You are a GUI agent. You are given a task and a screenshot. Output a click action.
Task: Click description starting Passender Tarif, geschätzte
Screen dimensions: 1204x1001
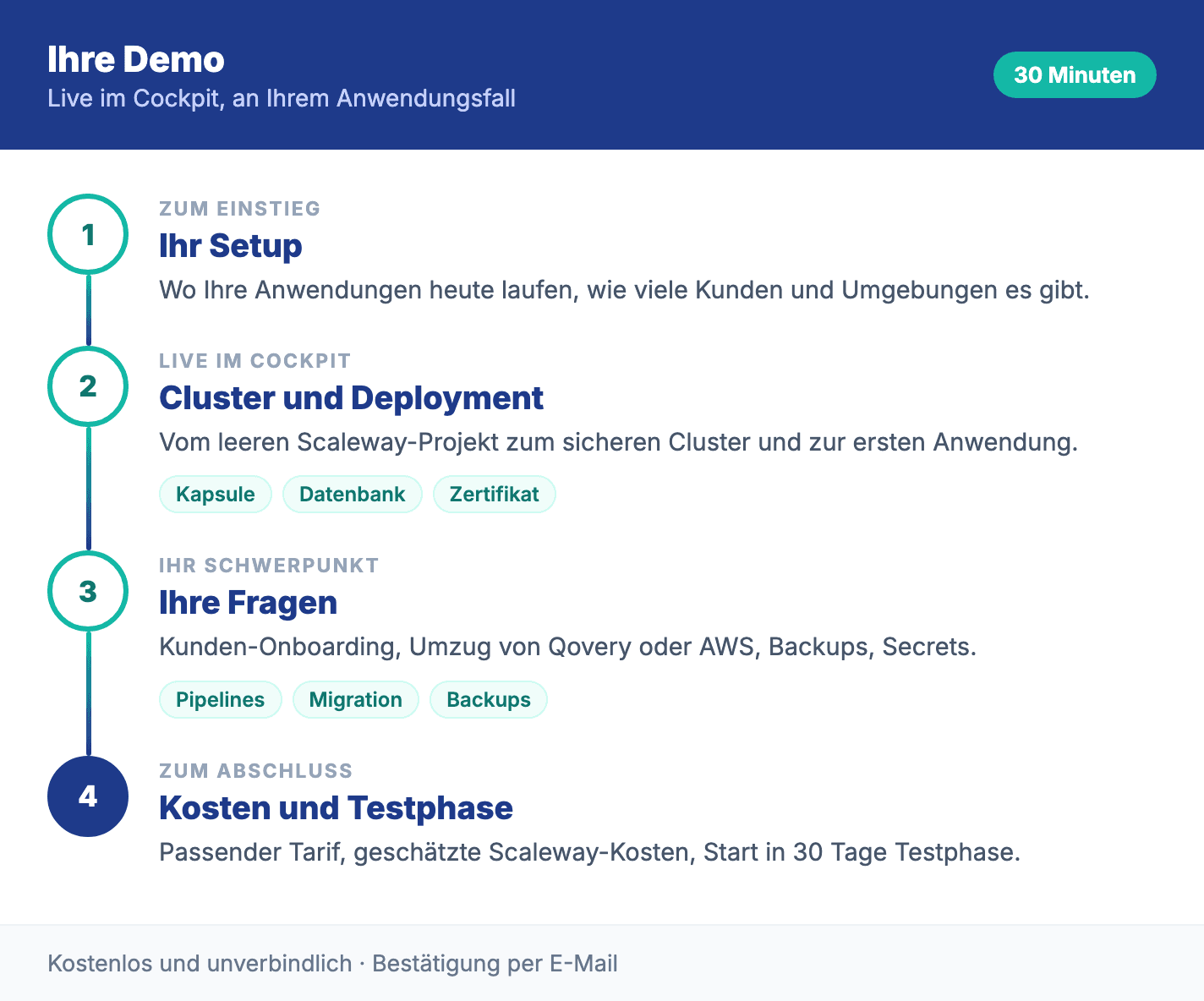coord(590,852)
